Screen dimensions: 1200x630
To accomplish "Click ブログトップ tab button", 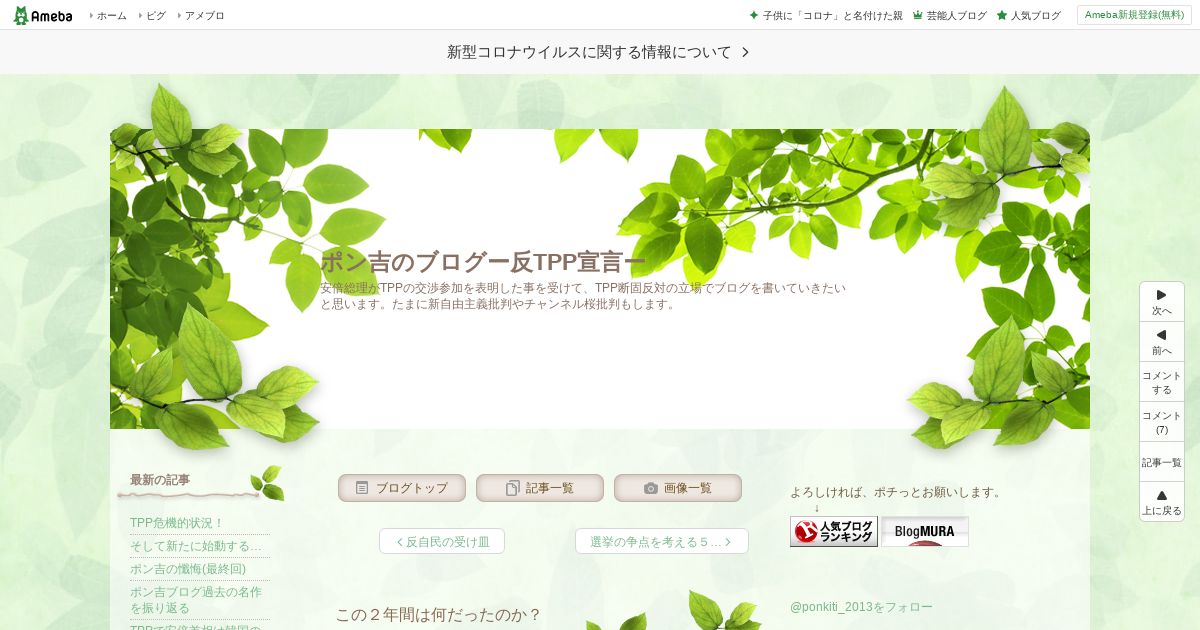I will click(402, 488).
